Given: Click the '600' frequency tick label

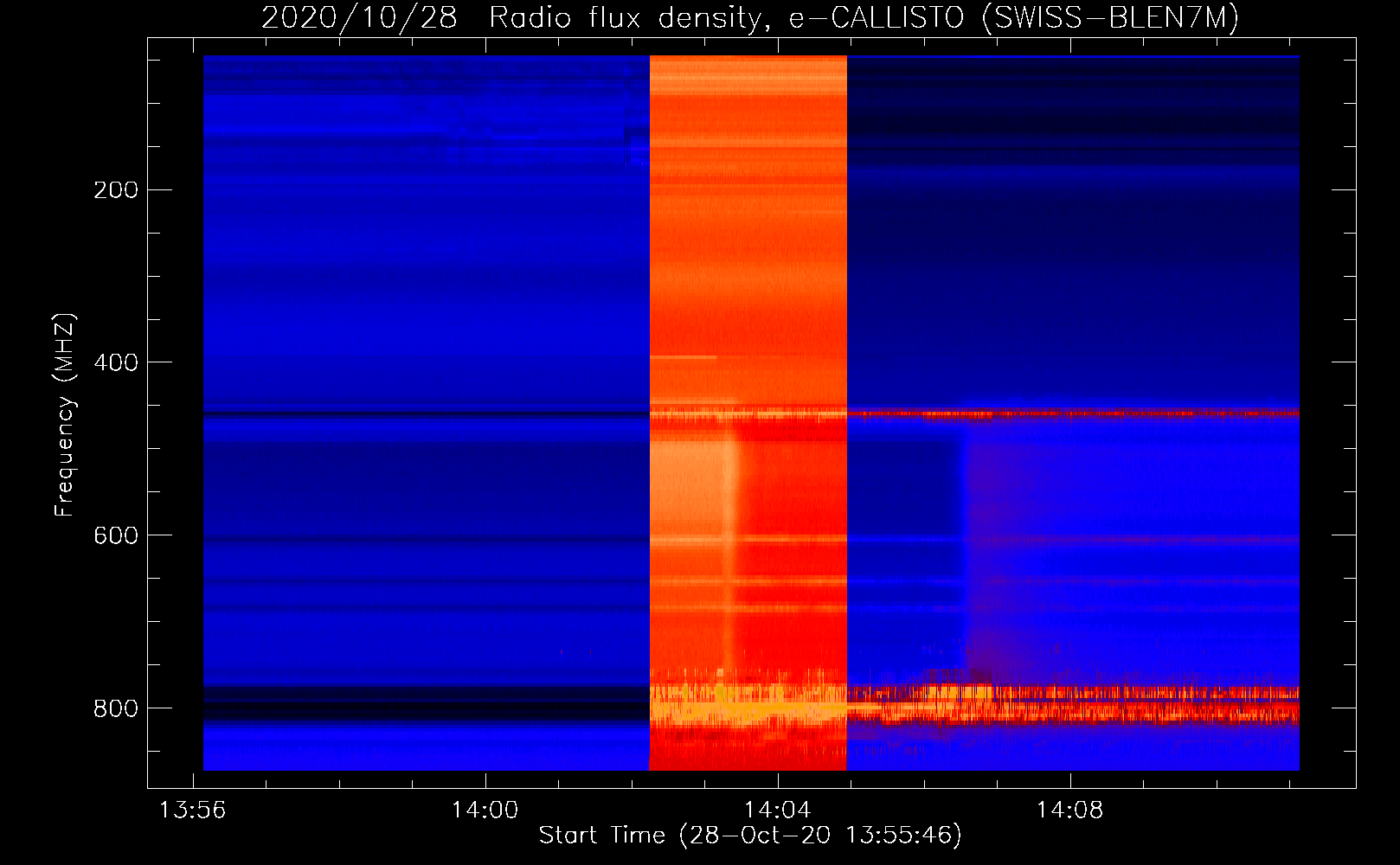Looking at the screenshot, I should tap(116, 535).
